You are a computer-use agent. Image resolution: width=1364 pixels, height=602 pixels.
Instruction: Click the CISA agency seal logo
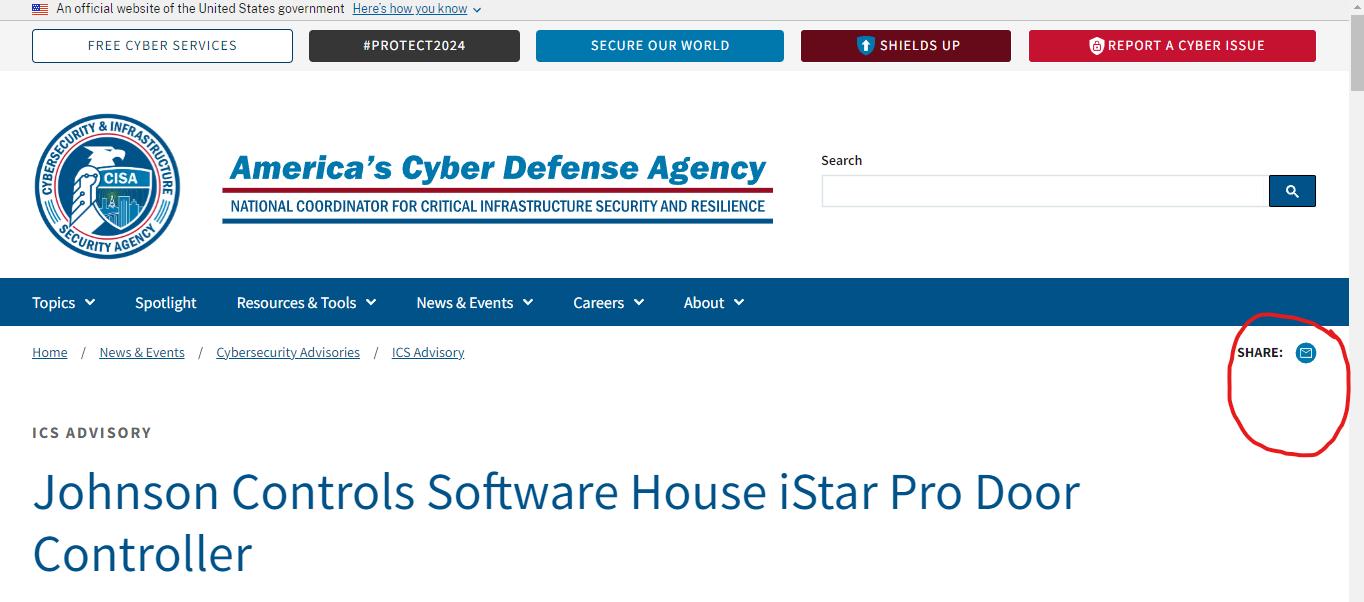click(x=107, y=186)
